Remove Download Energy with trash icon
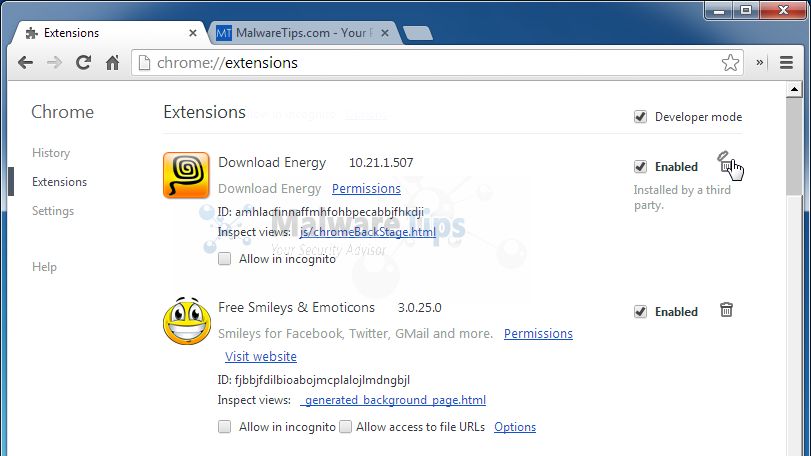The width and height of the screenshot is (811, 456). click(x=726, y=162)
